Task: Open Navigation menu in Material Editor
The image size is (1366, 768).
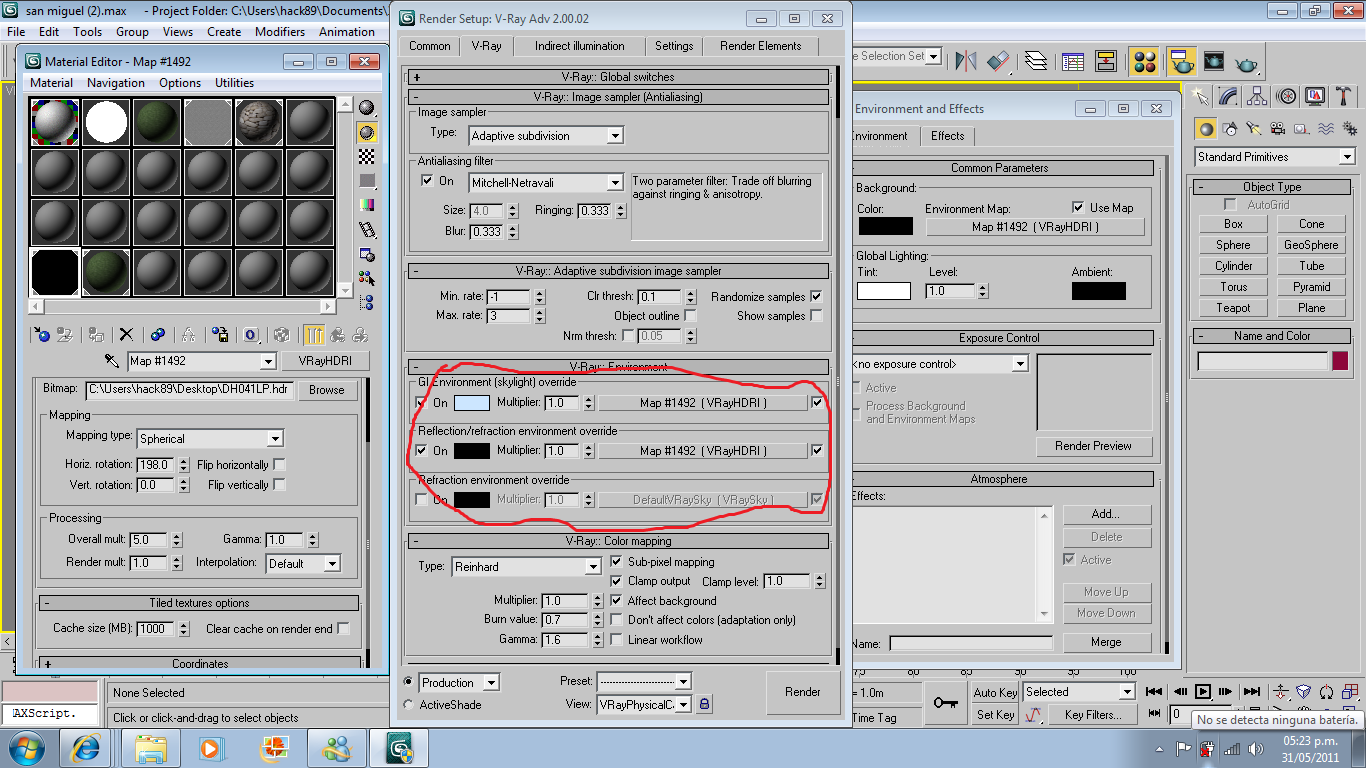Action: [116, 83]
